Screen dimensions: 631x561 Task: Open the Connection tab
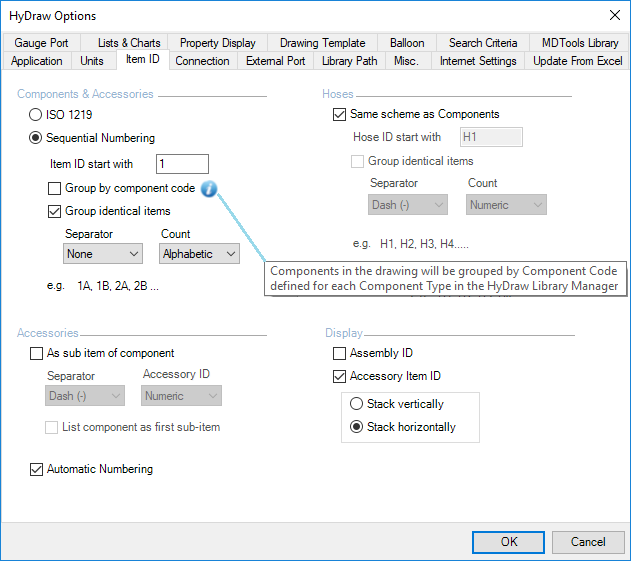tap(202, 61)
